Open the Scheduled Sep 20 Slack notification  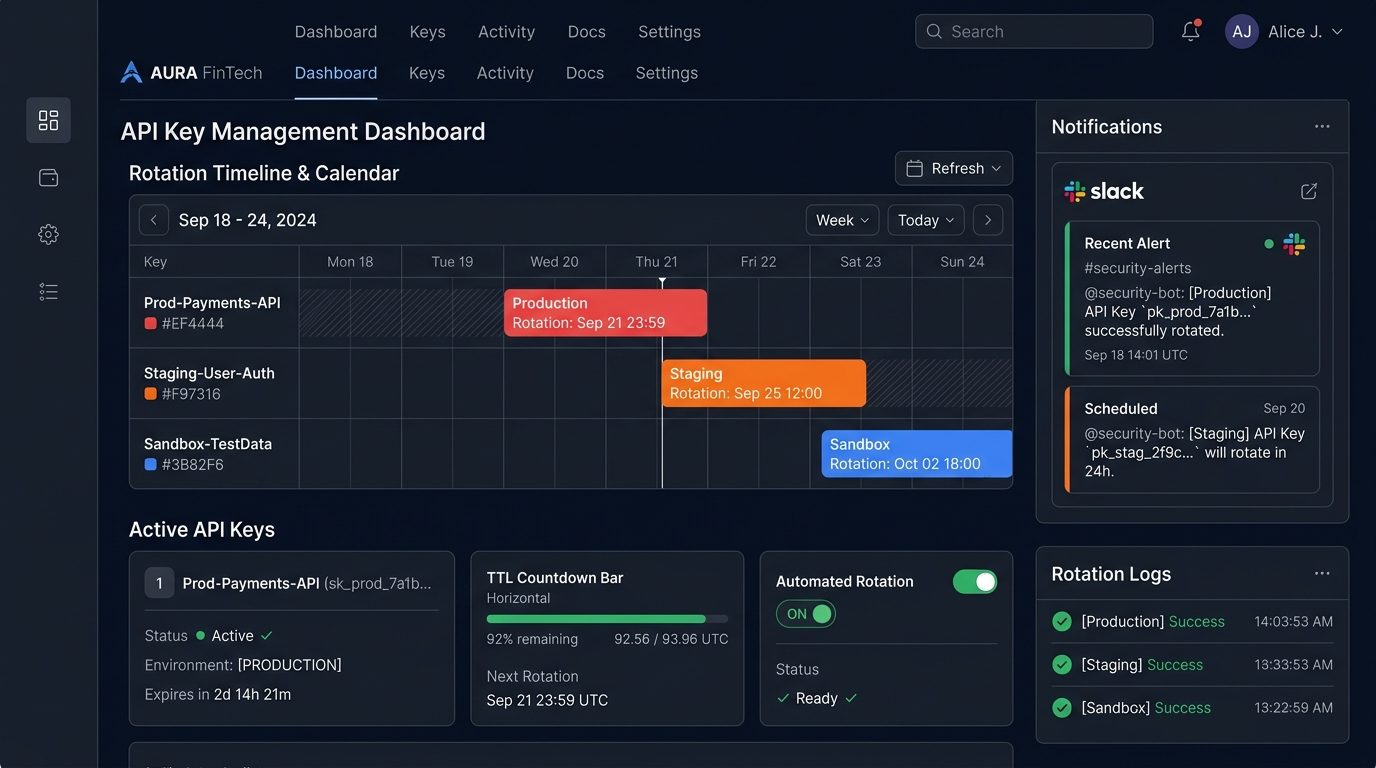click(x=1192, y=440)
